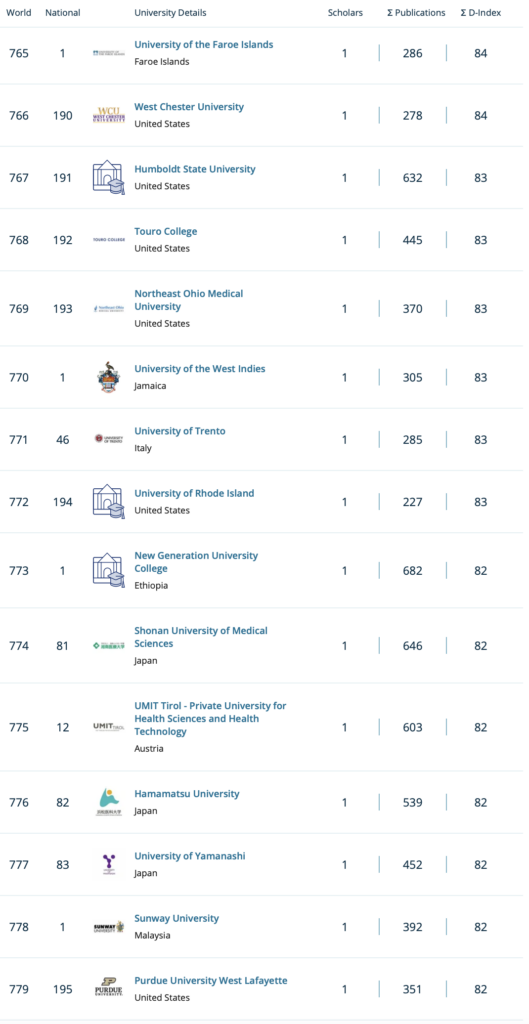Image resolution: width=529 pixels, height=1024 pixels.
Task: Click the Sunway University logo
Action: pos(108,927)
